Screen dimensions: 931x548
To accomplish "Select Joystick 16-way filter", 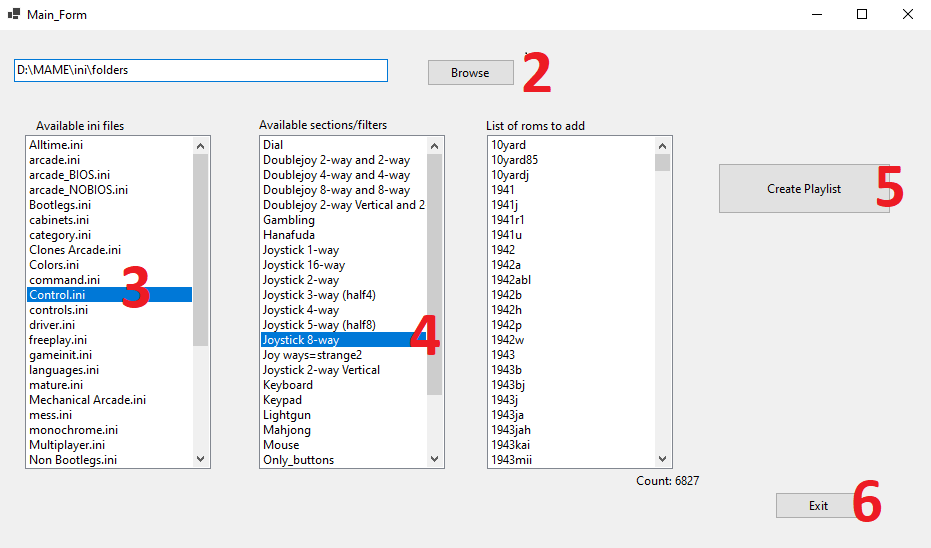I will click(x=343, y=265).
